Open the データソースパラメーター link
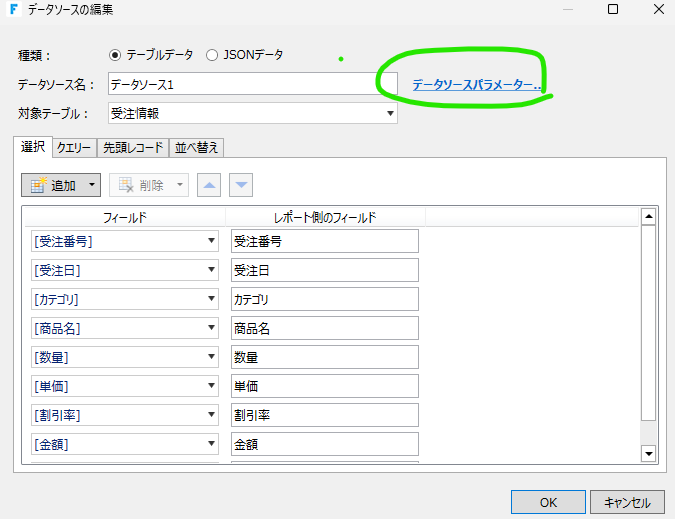Screen dimensions: 675x519 pyautogui.click(x=476, y=86)
